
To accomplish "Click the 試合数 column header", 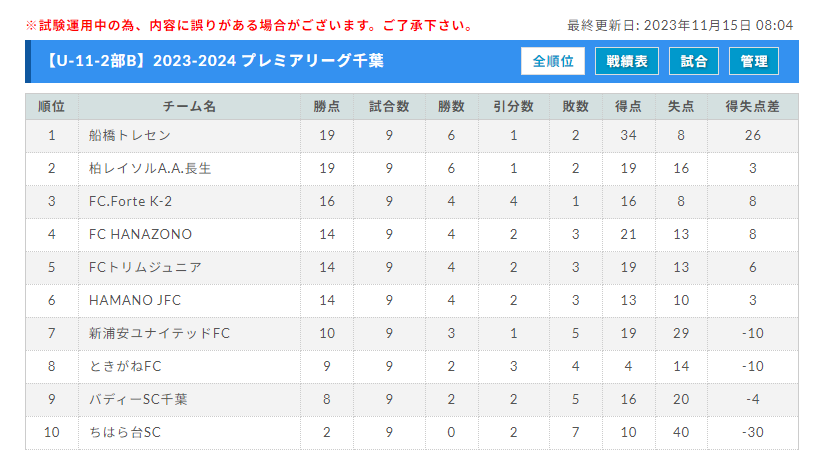I will tap(389, 107).
